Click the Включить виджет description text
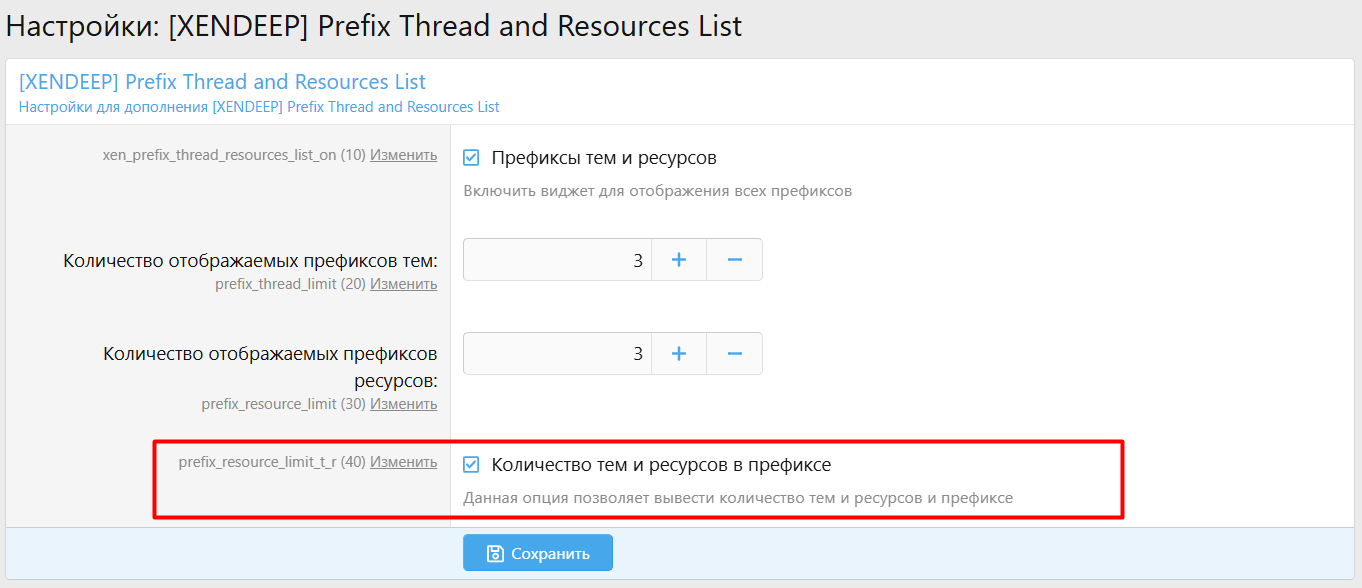The width and height of the screenshot is (1362, 588). (657, 191)
